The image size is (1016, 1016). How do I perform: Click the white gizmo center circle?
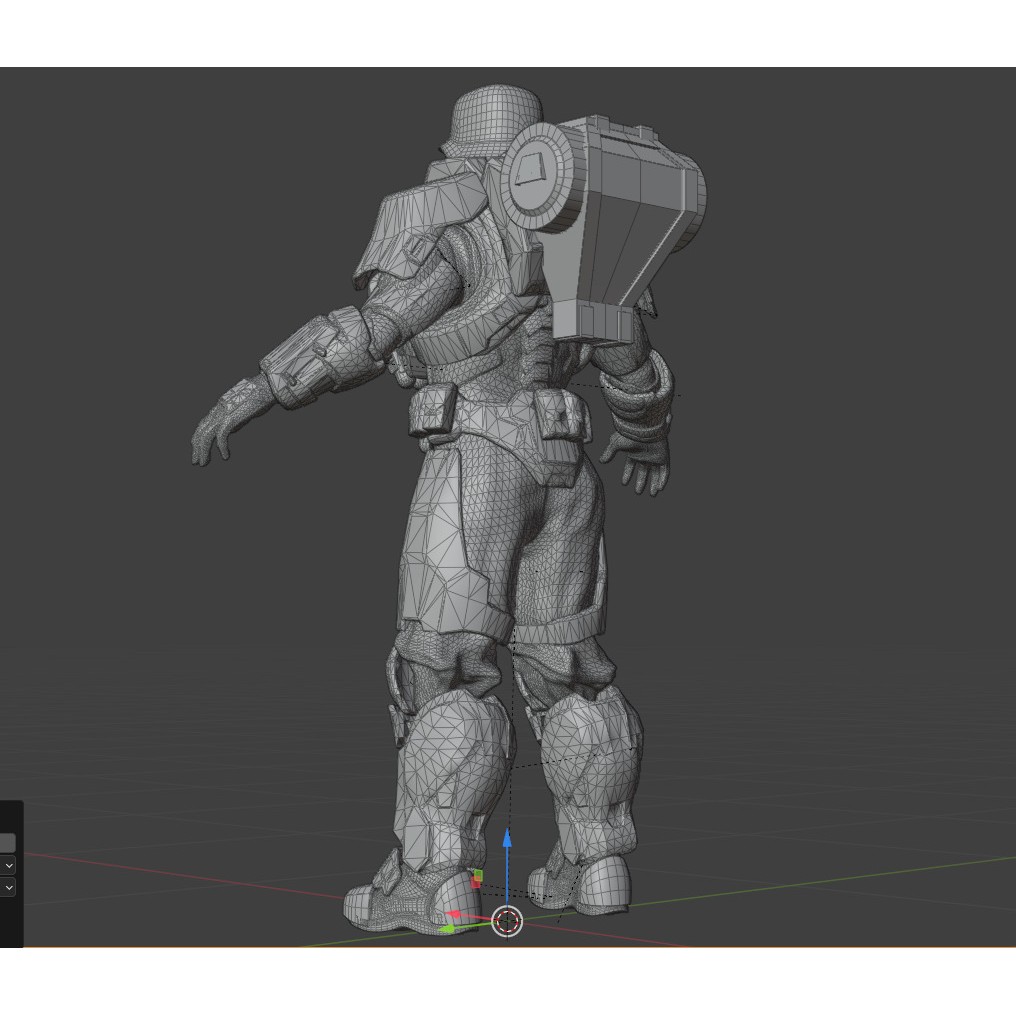click(x=507, y=921)
